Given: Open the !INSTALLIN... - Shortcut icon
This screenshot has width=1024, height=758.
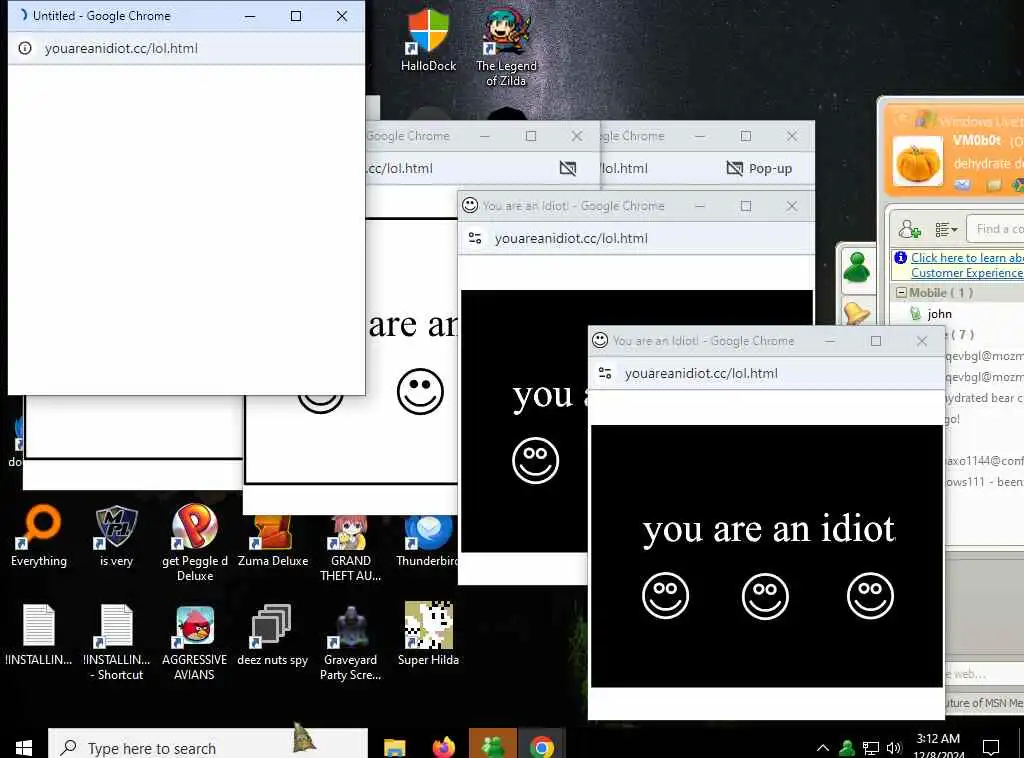Looking at the screenshot, I should click(x=117, y=642).
